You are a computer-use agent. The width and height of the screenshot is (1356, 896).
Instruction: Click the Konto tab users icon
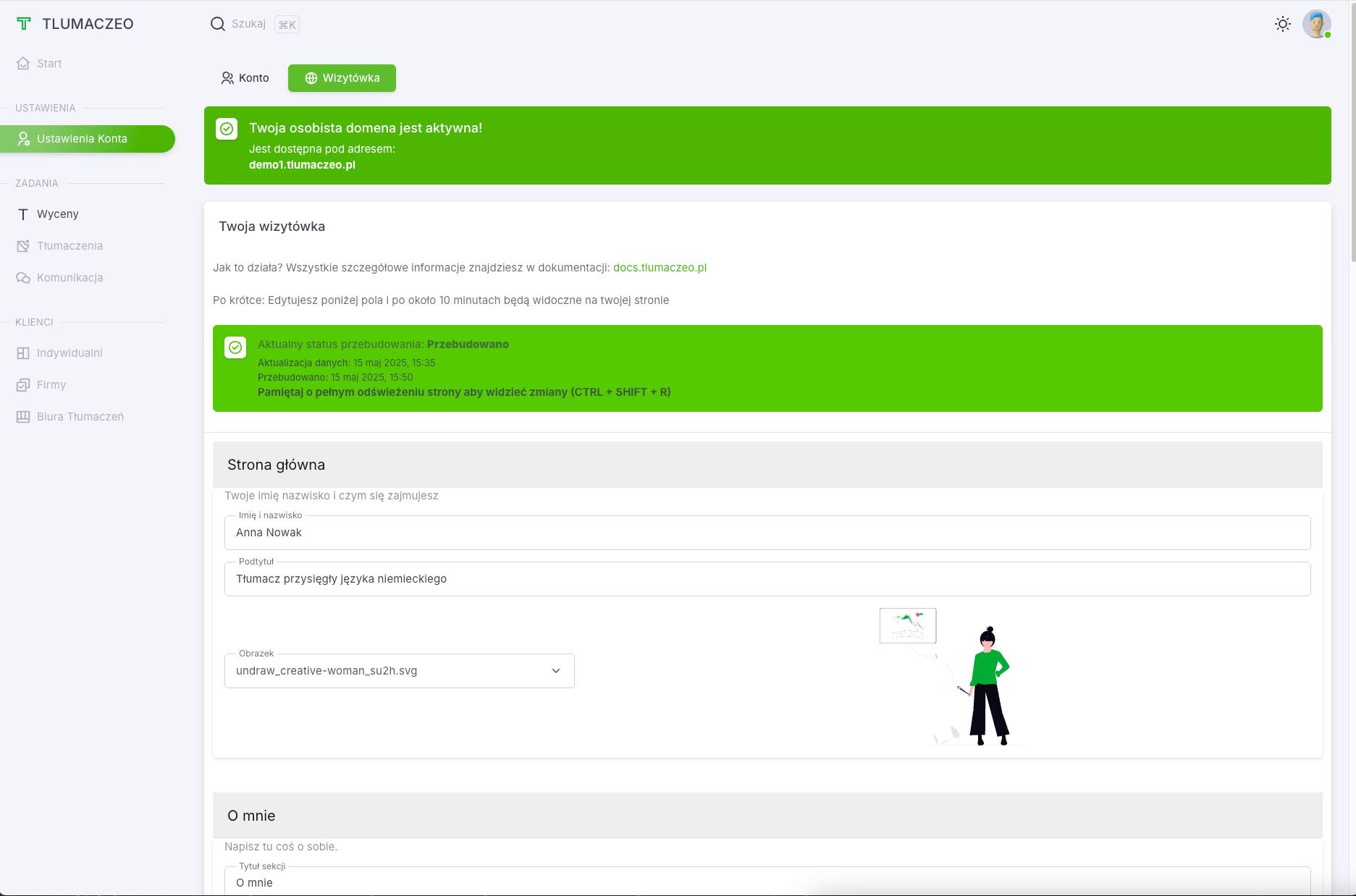[227, 78]
